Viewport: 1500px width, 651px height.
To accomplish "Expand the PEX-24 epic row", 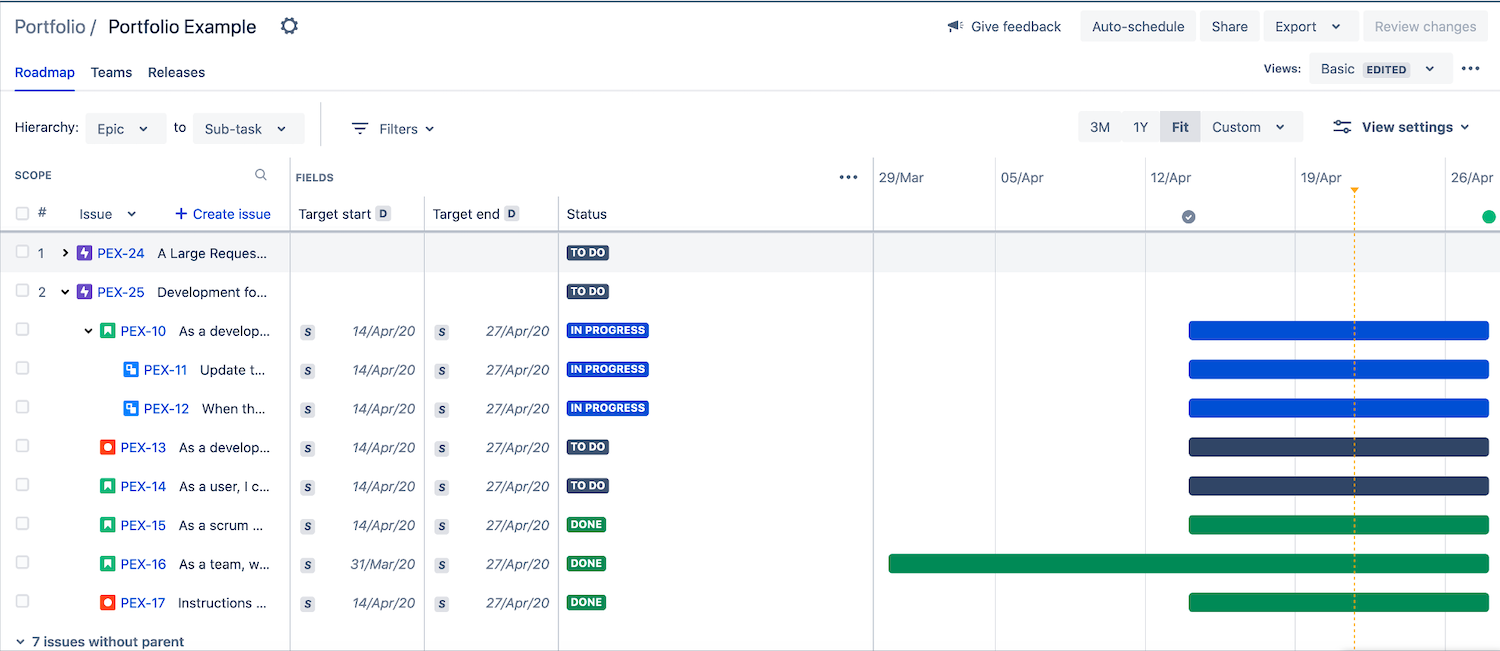I will [x=65, y=253].
